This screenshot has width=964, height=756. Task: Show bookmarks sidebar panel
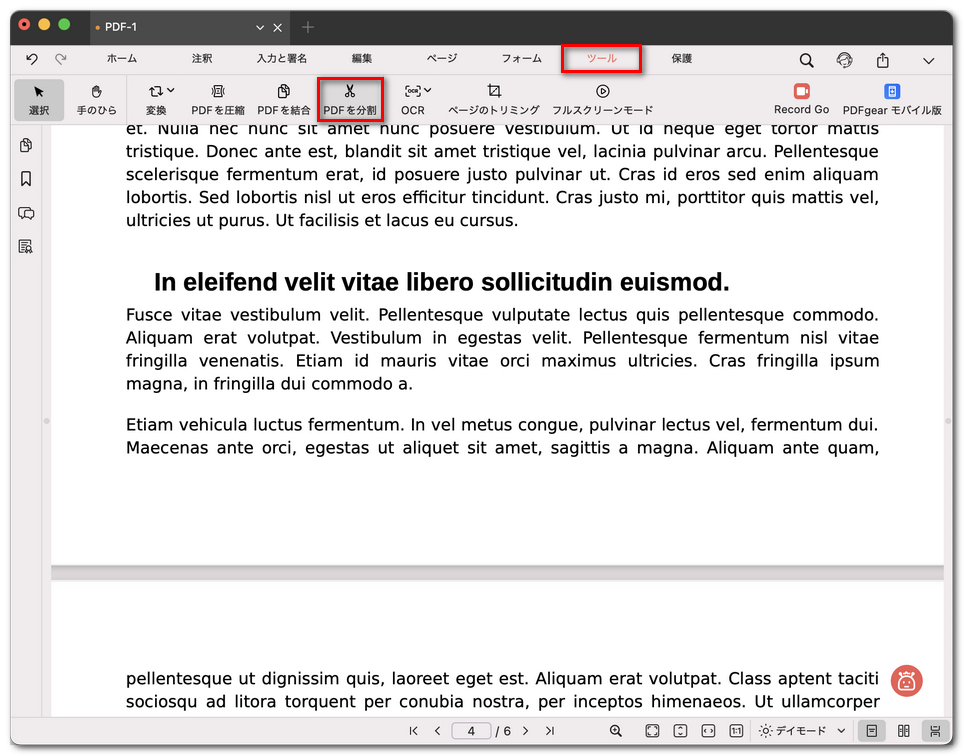pos(26,179)
